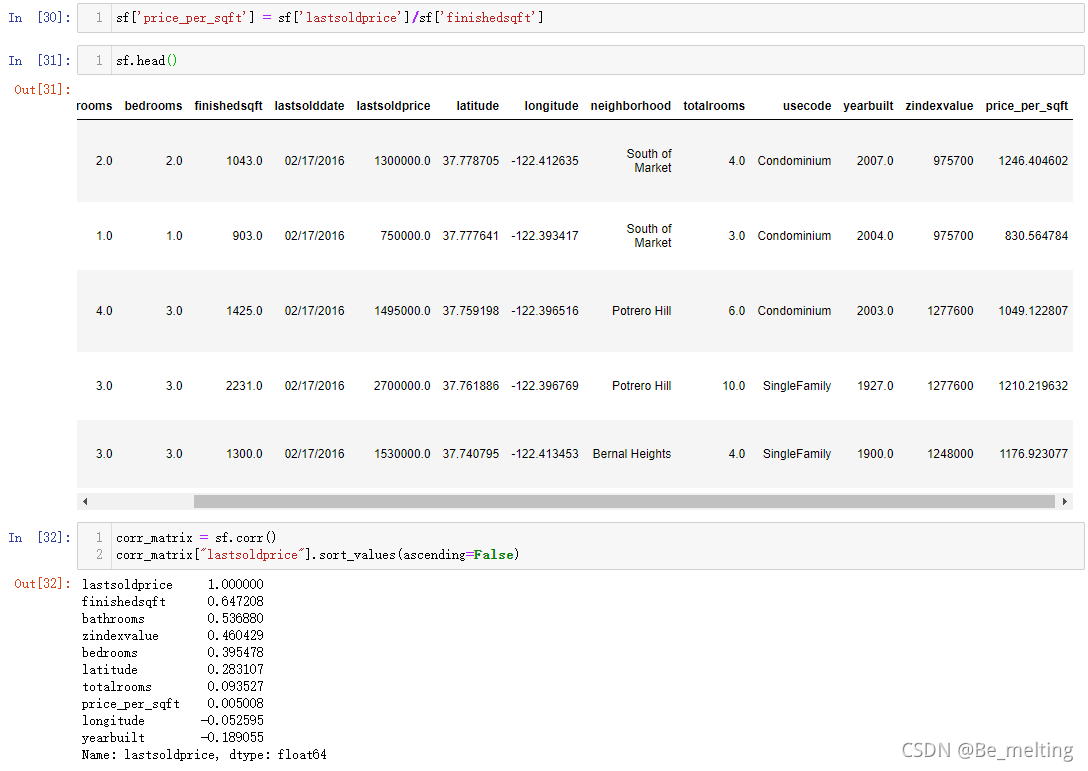Click the lastsolddate column header

point(309,105)
